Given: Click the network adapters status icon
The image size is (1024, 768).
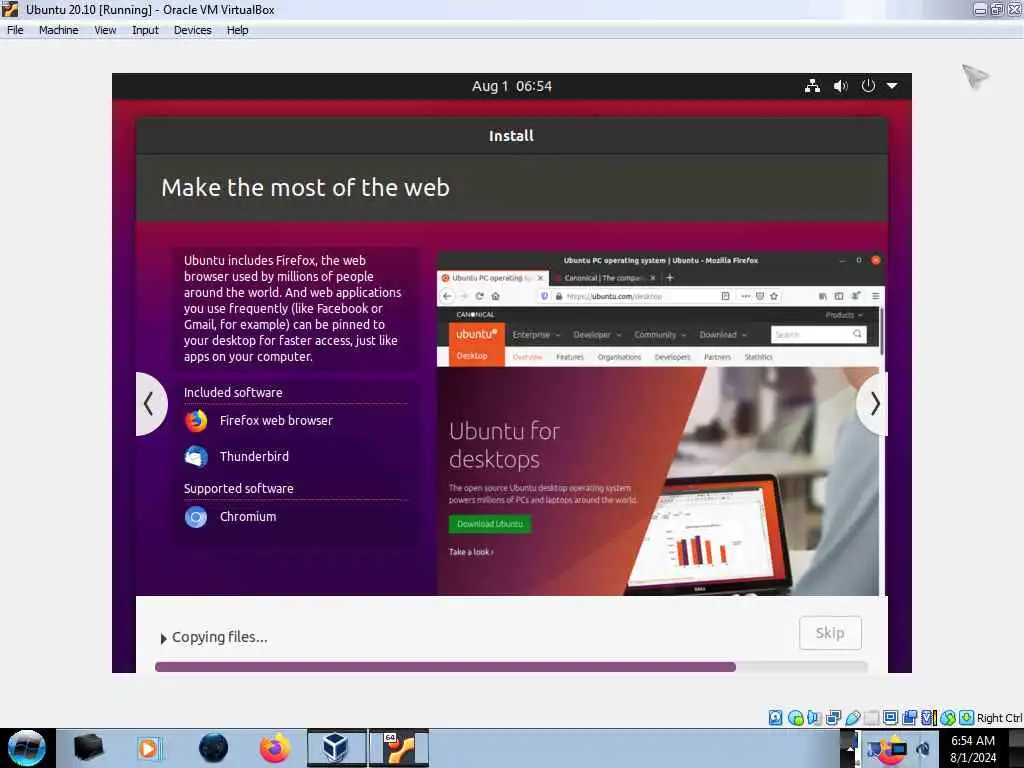Looking at the screenshot, I should coord(833,718).
